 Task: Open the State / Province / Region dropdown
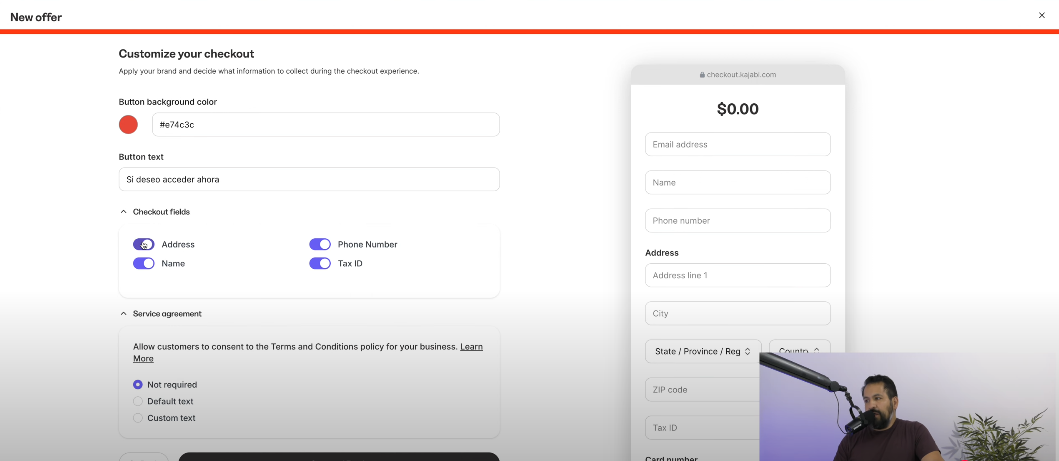703,352
